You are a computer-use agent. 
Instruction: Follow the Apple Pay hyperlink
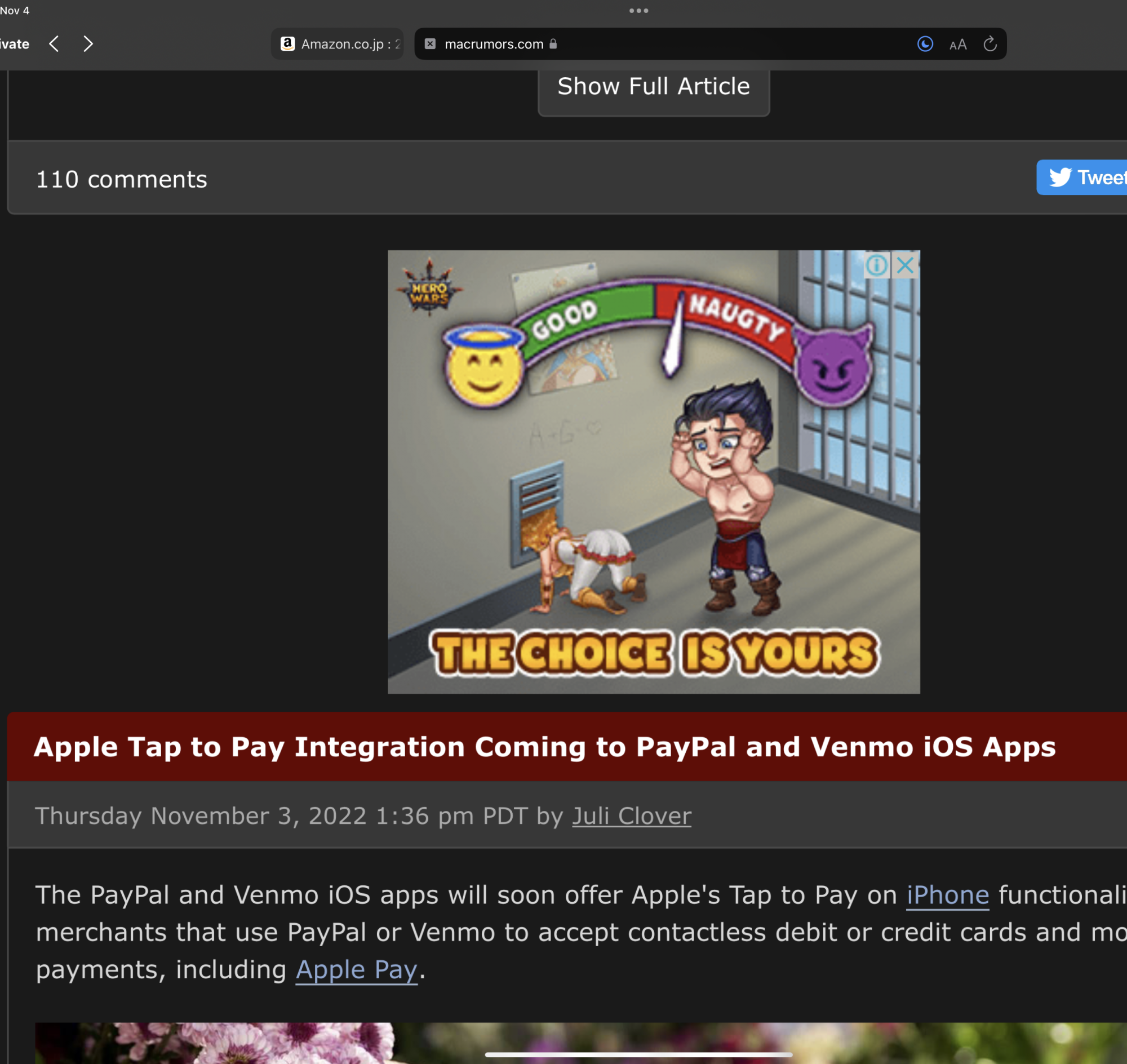pos(356,970)
